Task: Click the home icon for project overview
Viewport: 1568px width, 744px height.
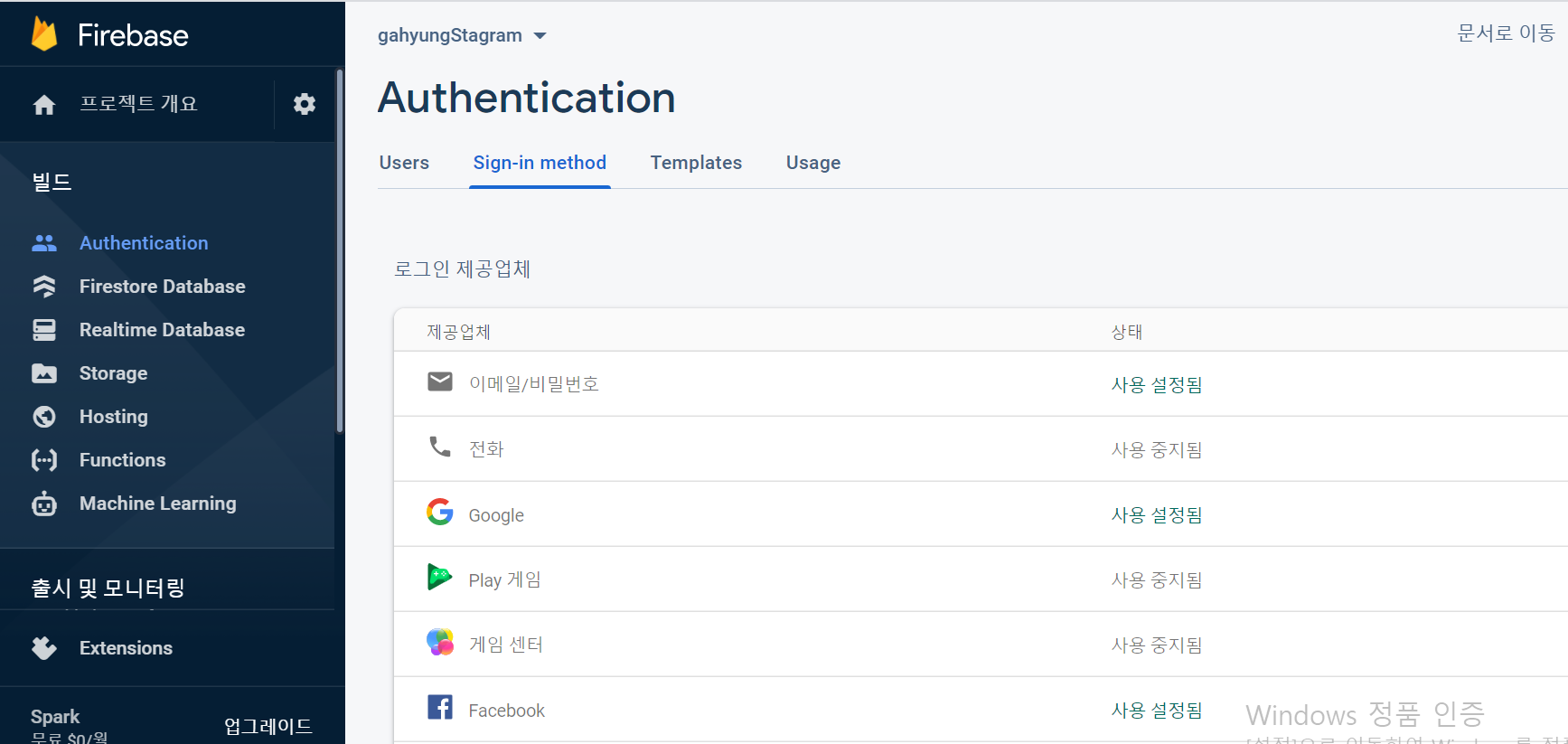Action: [44, 105]
